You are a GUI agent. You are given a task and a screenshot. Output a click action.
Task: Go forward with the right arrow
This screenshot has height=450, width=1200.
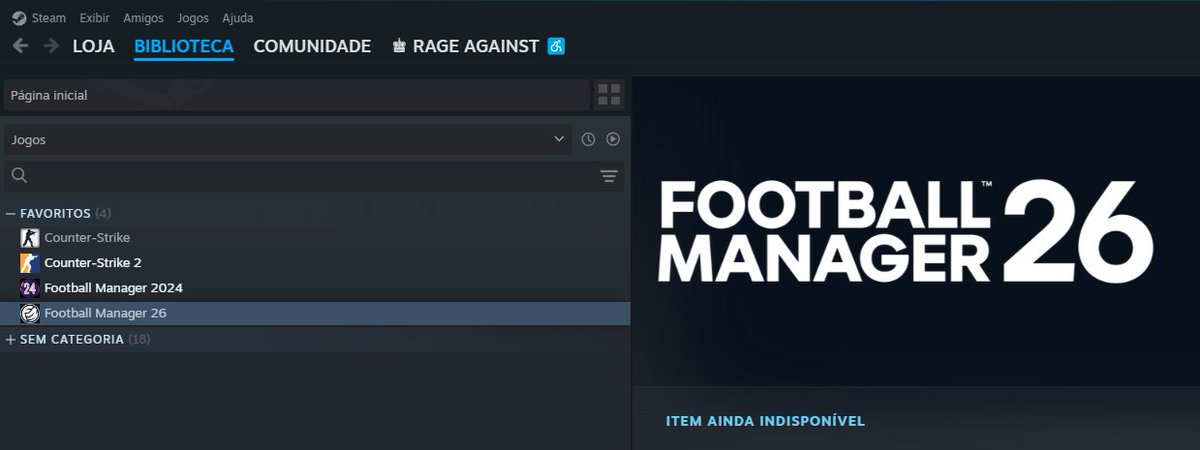[51, 46]
